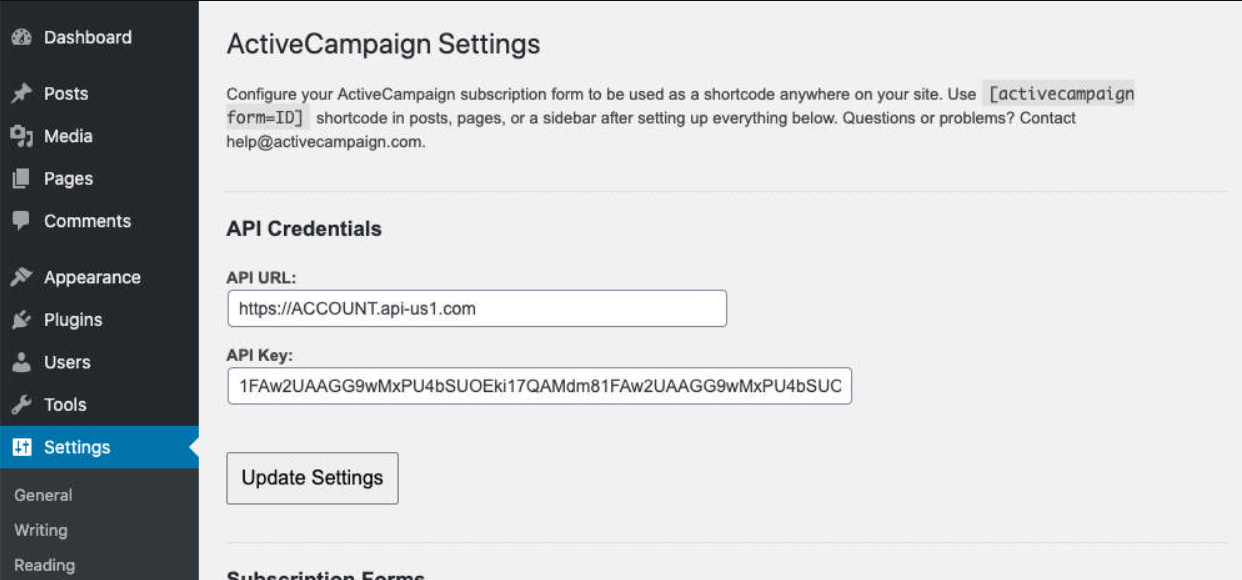1242x580 pixels.
Task: Open Tools via the wrench icon
Action: point(22,404)
